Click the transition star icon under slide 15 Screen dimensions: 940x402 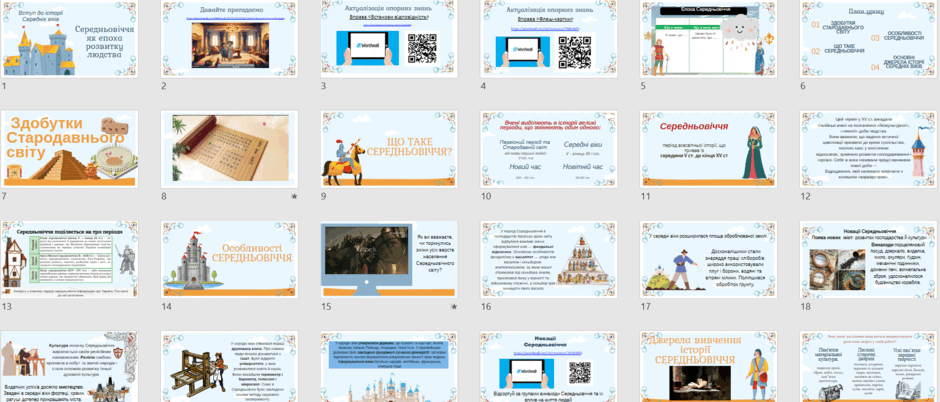[x=454, y=307]
